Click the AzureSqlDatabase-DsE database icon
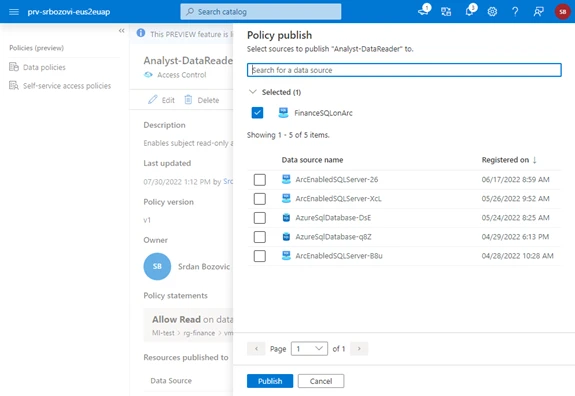The width and height of the screenshot is (575, 396). [286, 217]
